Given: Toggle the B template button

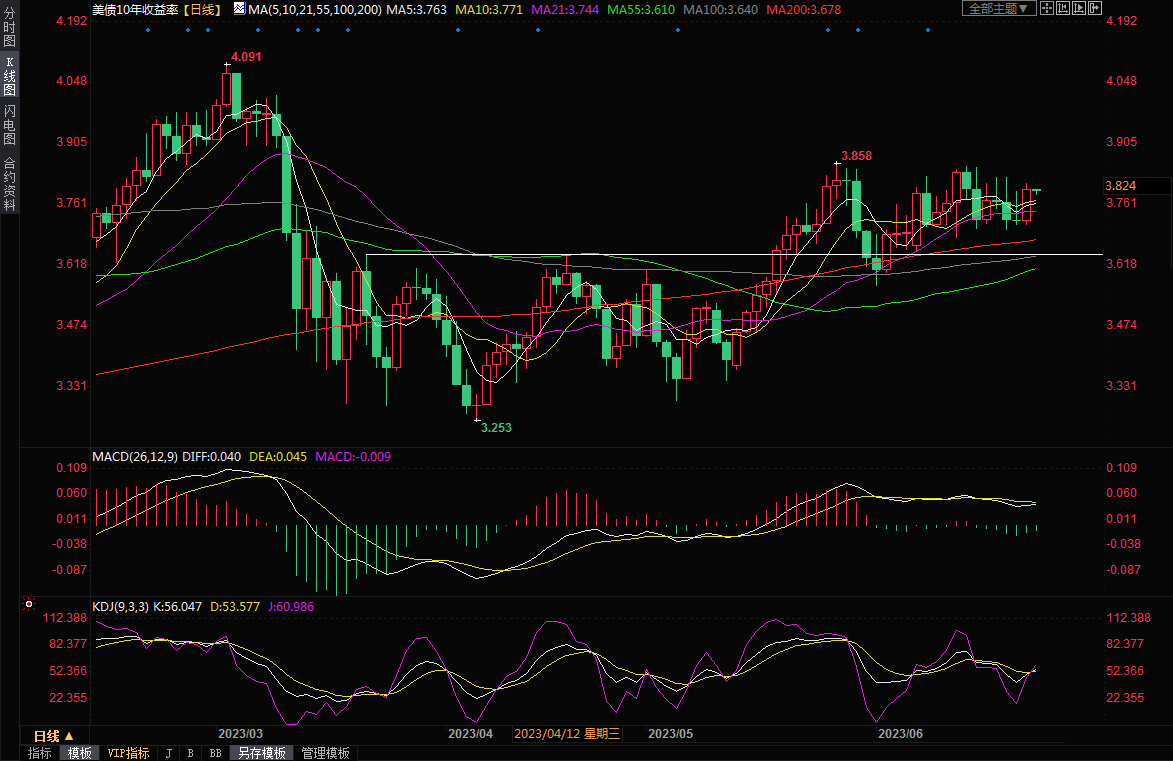Looking at the screenshot, I should [x=190, y=753].
